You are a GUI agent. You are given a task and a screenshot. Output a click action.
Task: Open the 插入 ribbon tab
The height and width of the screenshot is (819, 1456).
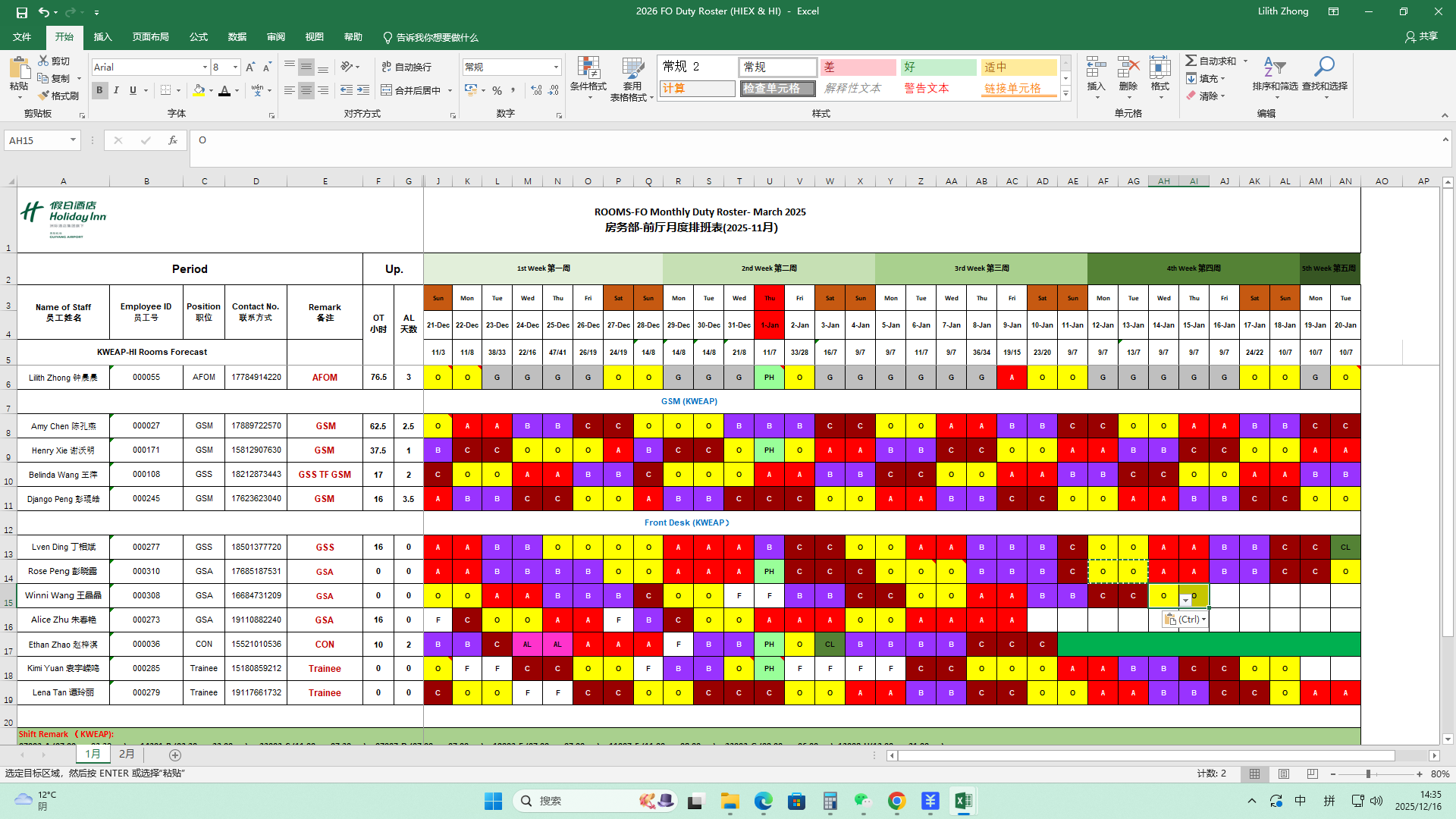click(102, 37)
